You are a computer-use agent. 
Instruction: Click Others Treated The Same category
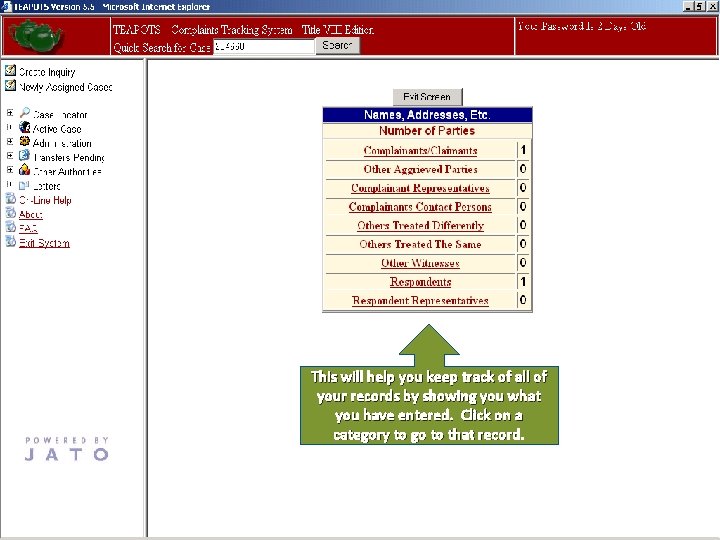click(x=420, y=245)
